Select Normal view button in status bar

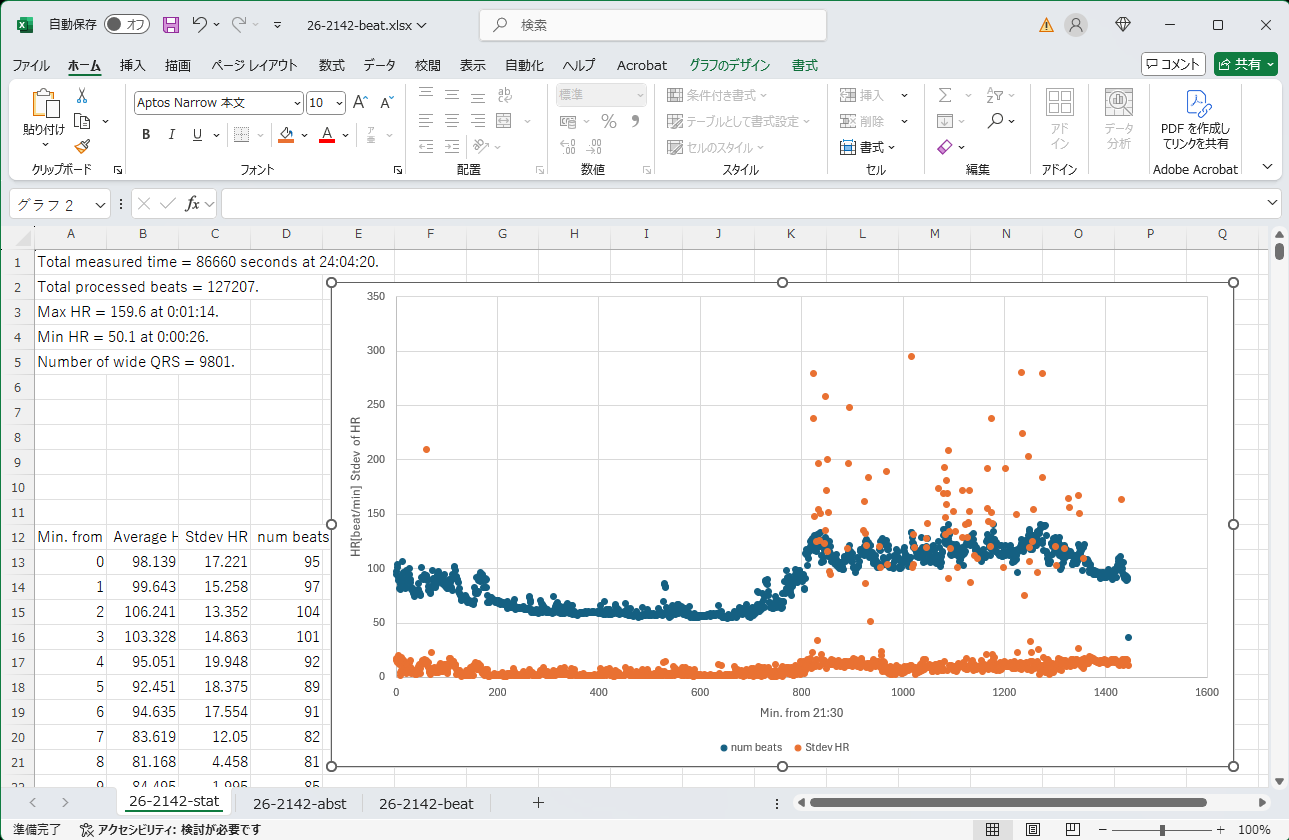[x=992, y=829]
